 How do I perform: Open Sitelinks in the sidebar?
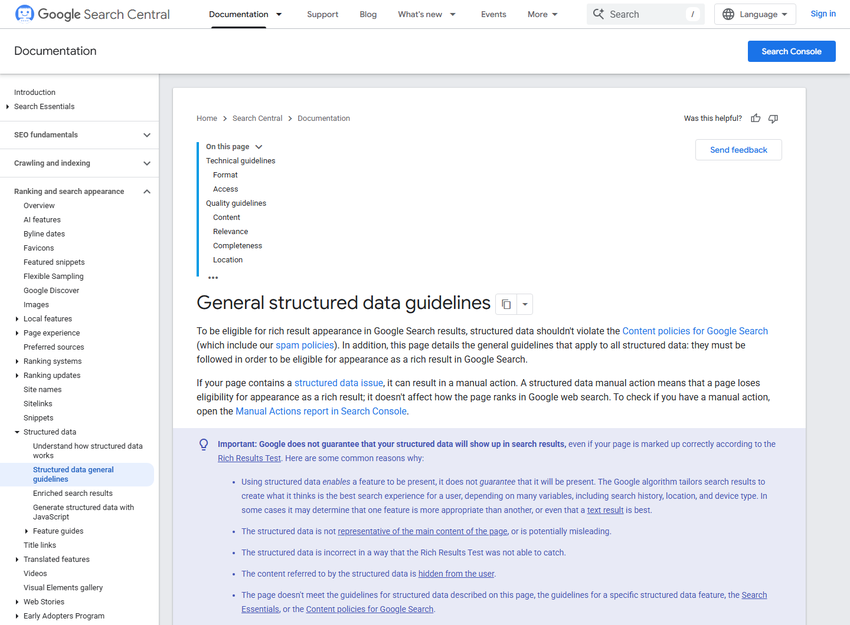point(38,404)
